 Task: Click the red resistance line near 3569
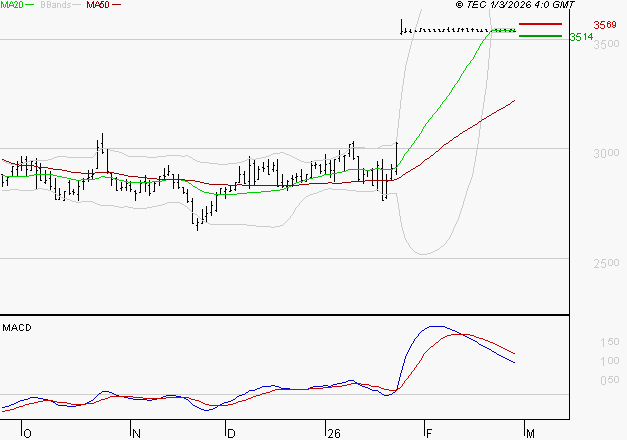point(540,24)
